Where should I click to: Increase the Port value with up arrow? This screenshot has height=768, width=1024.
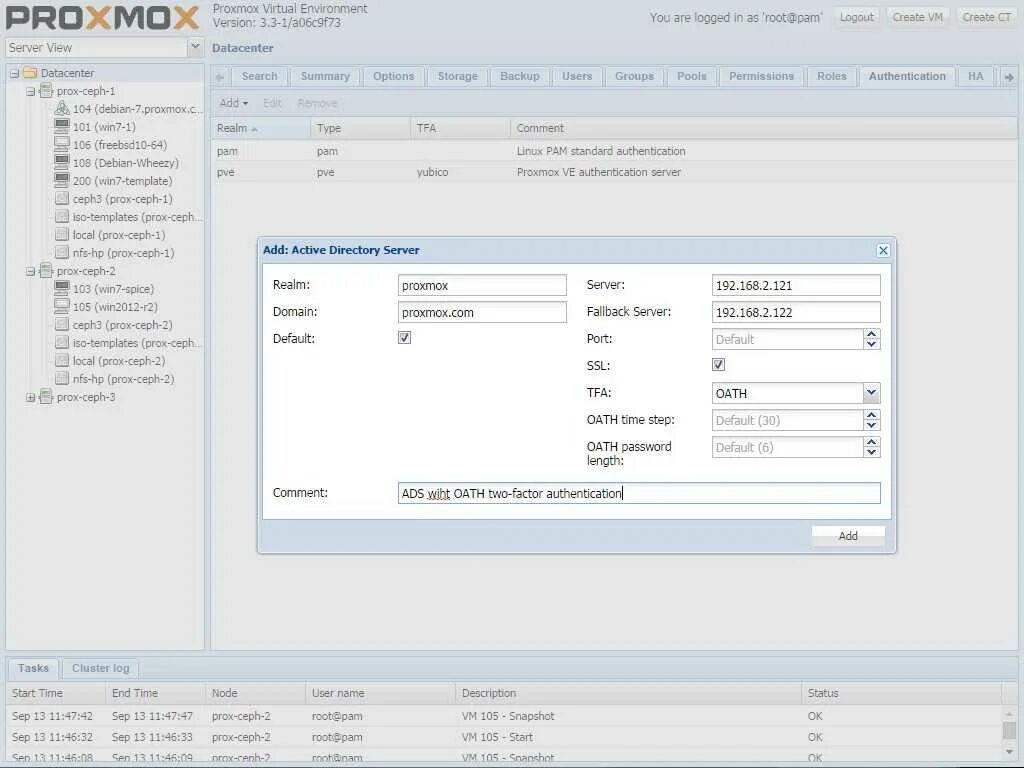click(871, 334)
